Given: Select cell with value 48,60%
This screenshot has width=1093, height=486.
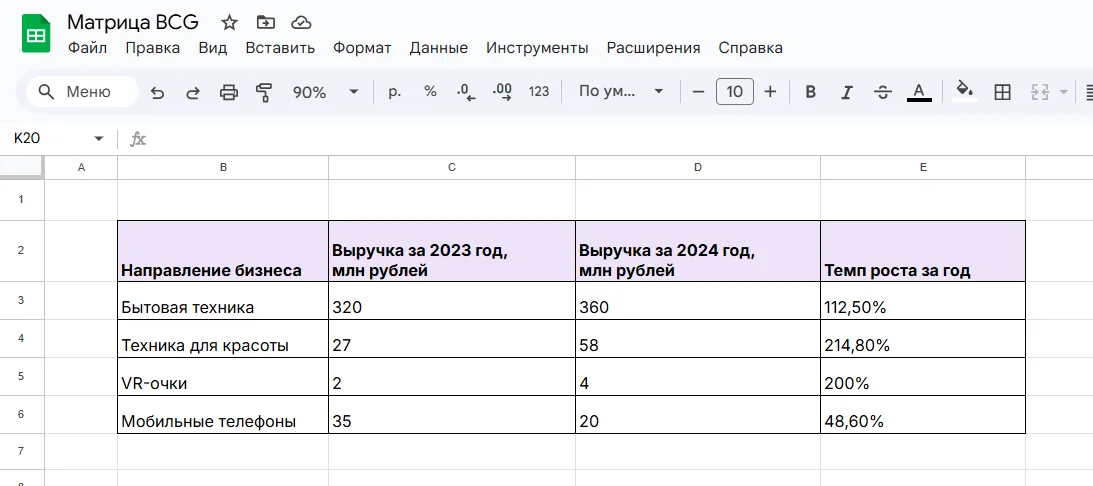Looking at the screenshot, I should pos(923,414).
